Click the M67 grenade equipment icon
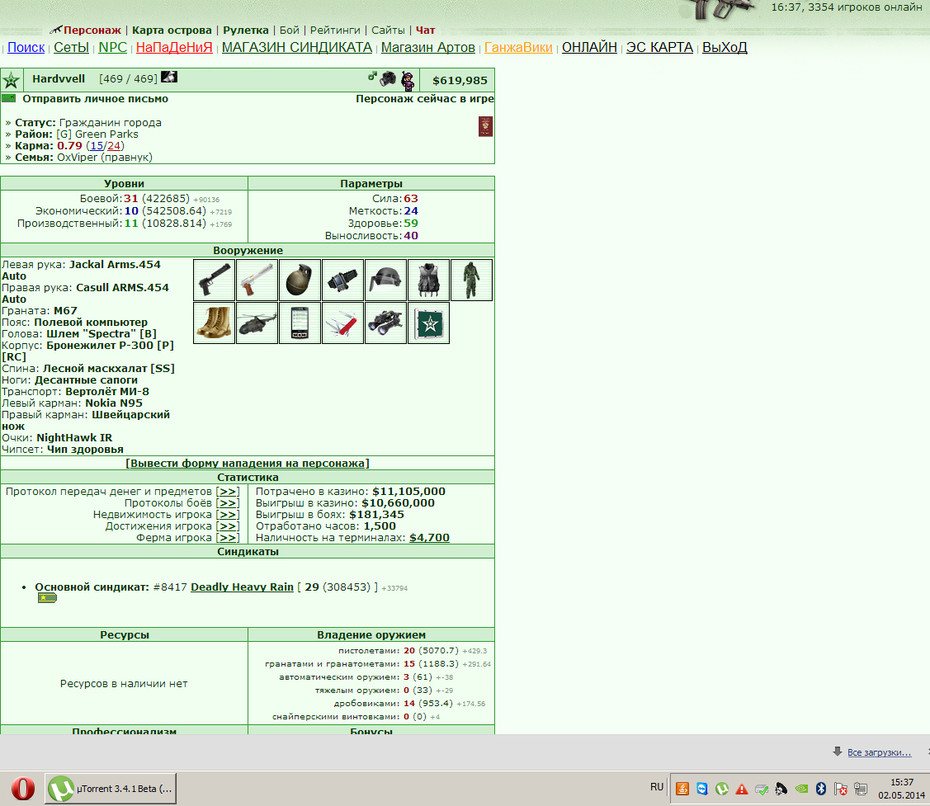The height and width of the screenshot is (806, 930). [x=300, y=280]
